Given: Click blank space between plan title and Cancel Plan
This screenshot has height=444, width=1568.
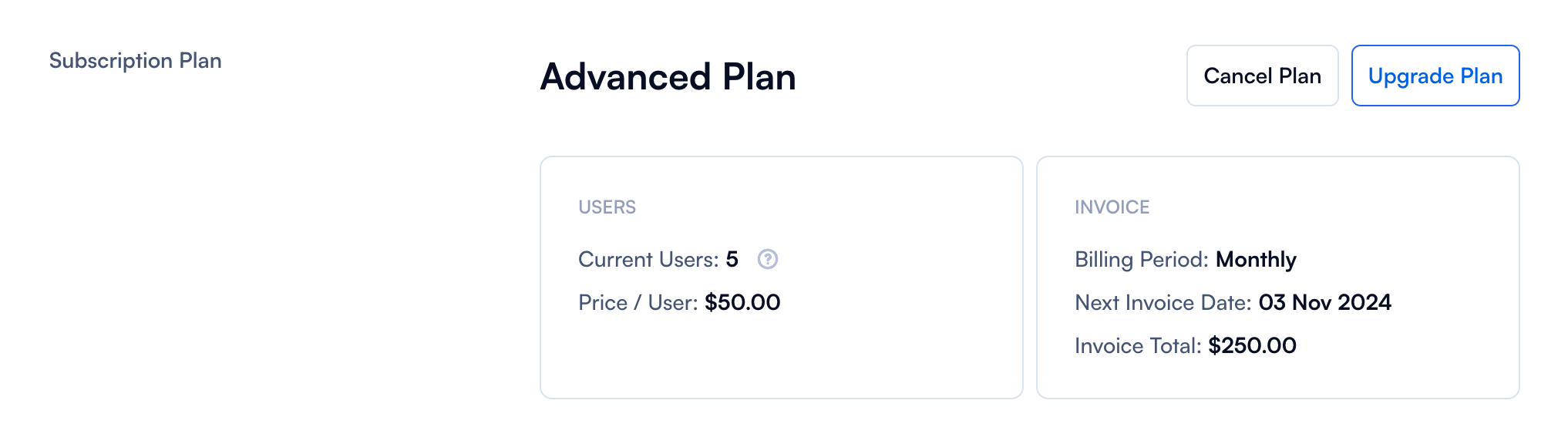Looking at the screenshot, I should point(987,77).
